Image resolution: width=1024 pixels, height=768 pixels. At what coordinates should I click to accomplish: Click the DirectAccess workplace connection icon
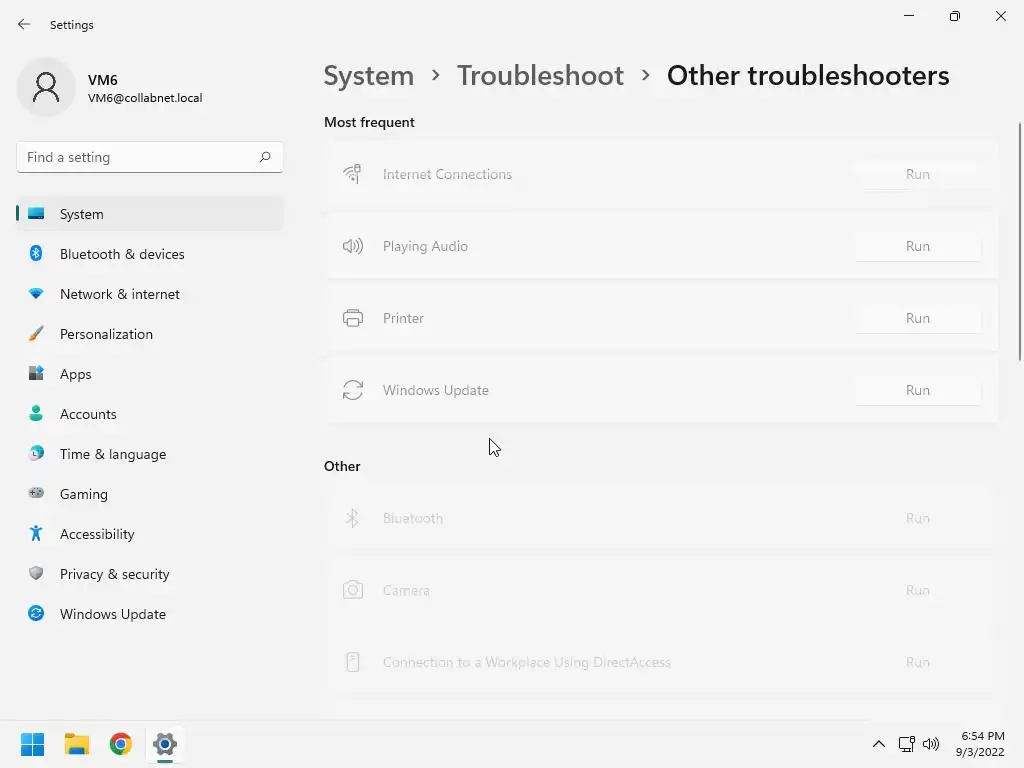[x=353, y=662]
